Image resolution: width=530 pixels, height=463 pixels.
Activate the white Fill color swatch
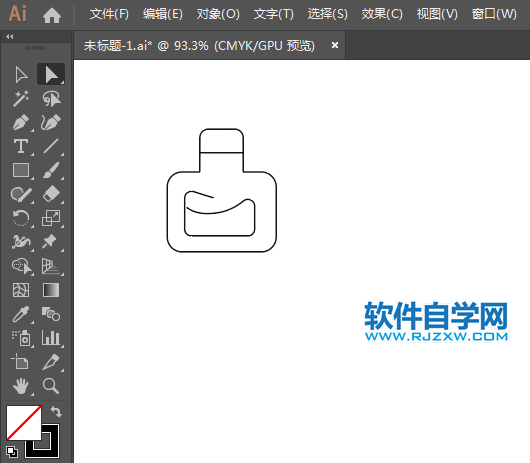point(24,423)
